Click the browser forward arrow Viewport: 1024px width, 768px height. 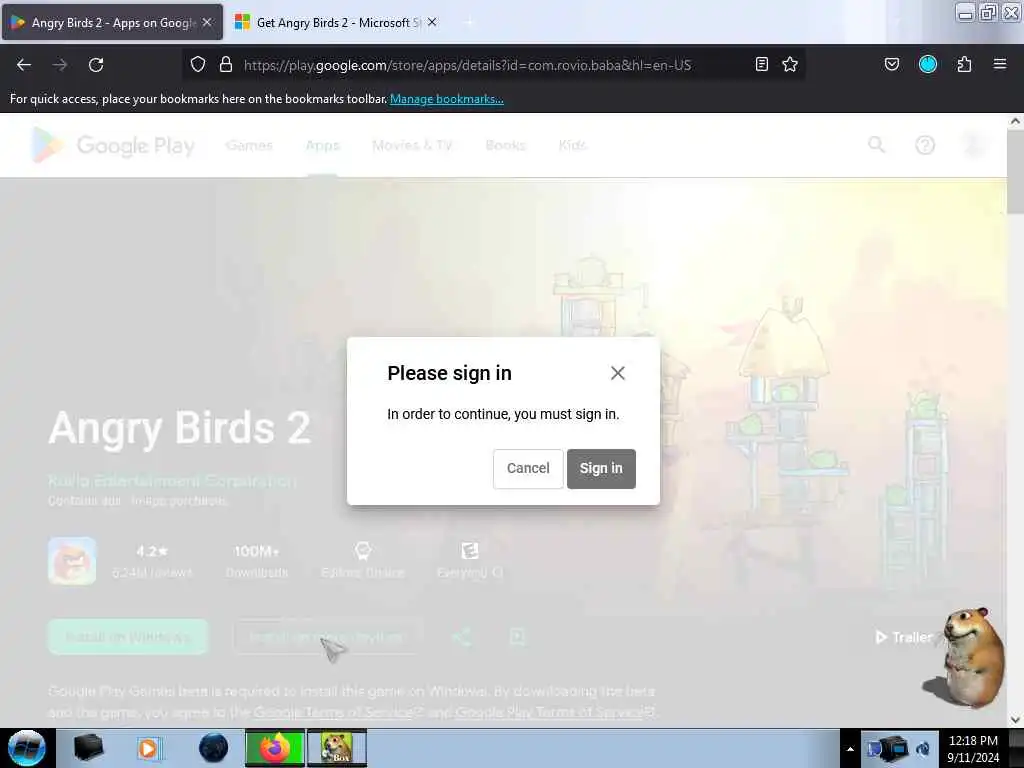[60, 65]
